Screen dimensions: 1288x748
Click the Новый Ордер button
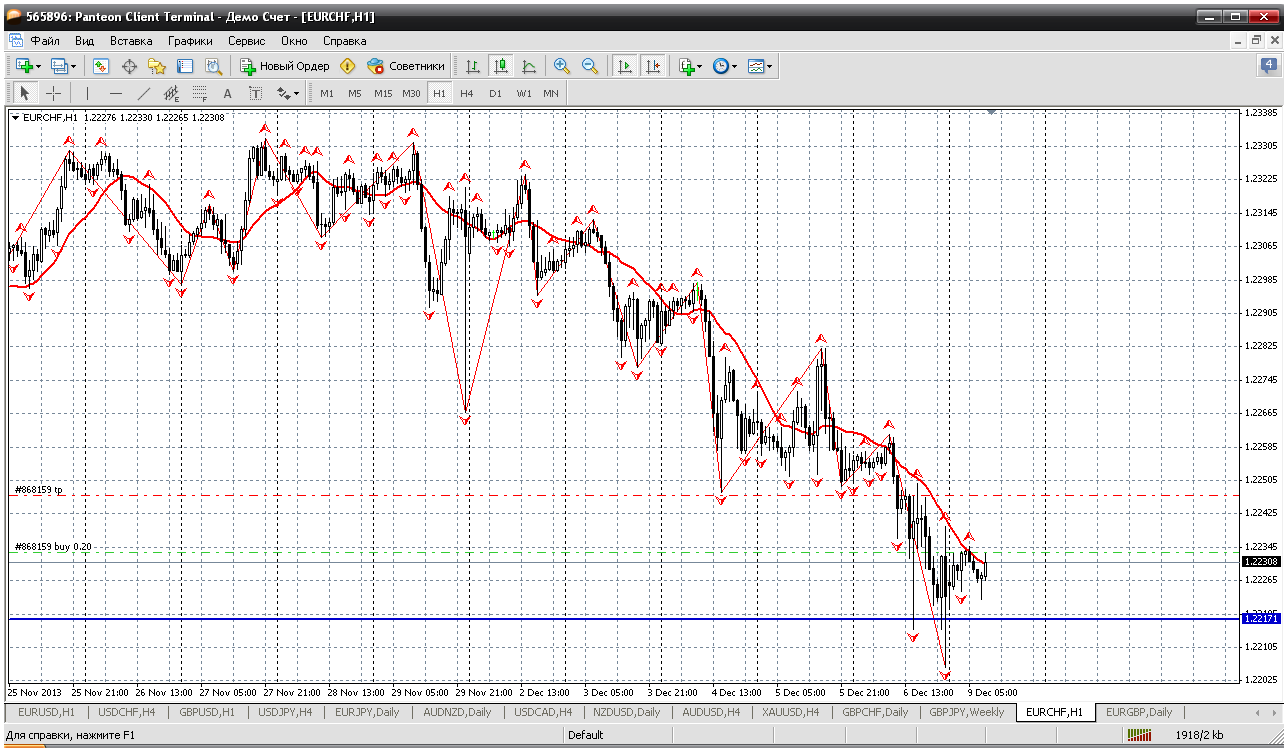[285, 66]
